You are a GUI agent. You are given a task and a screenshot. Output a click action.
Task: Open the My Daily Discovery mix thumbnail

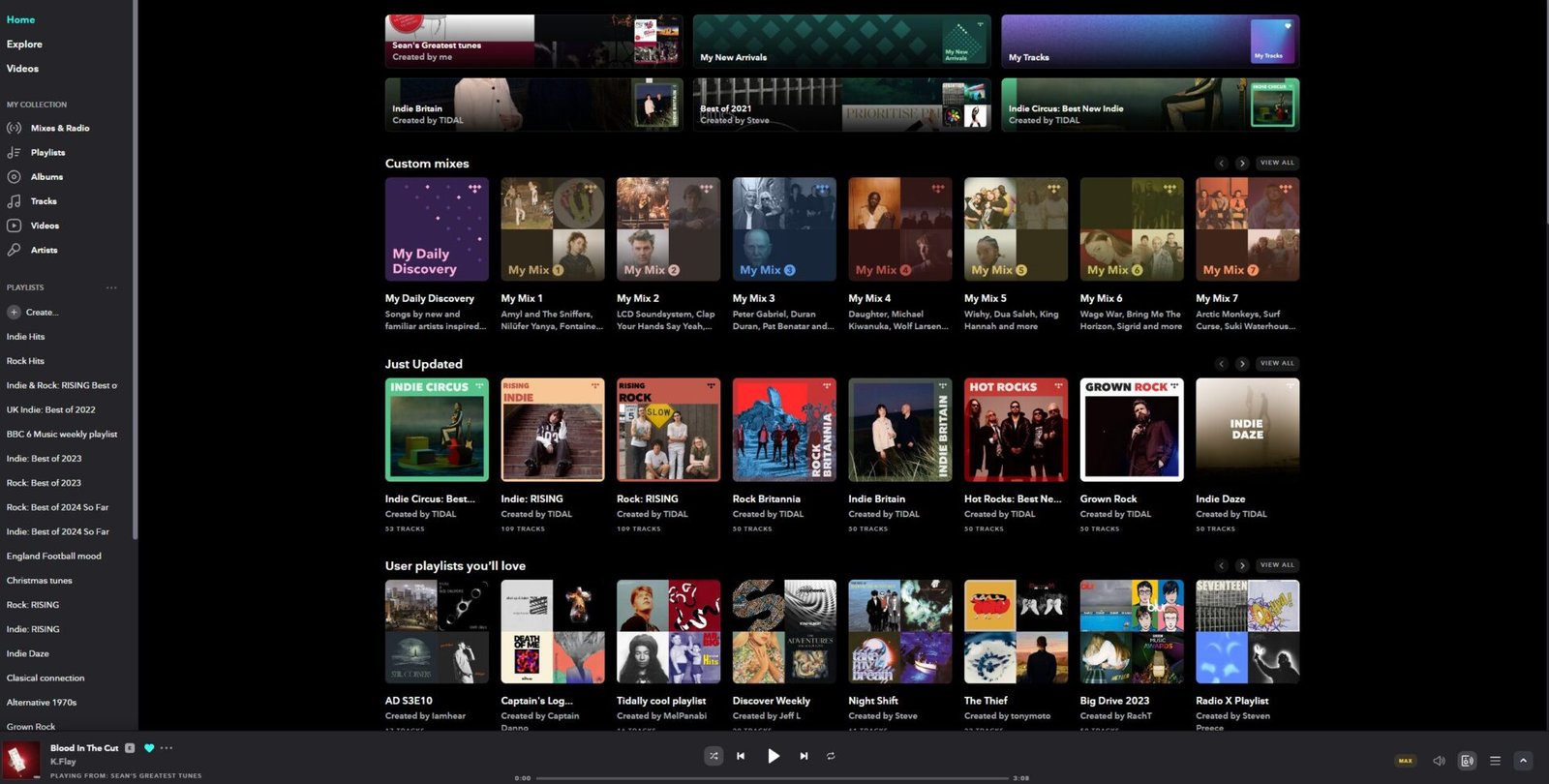[x=437, y=229]
